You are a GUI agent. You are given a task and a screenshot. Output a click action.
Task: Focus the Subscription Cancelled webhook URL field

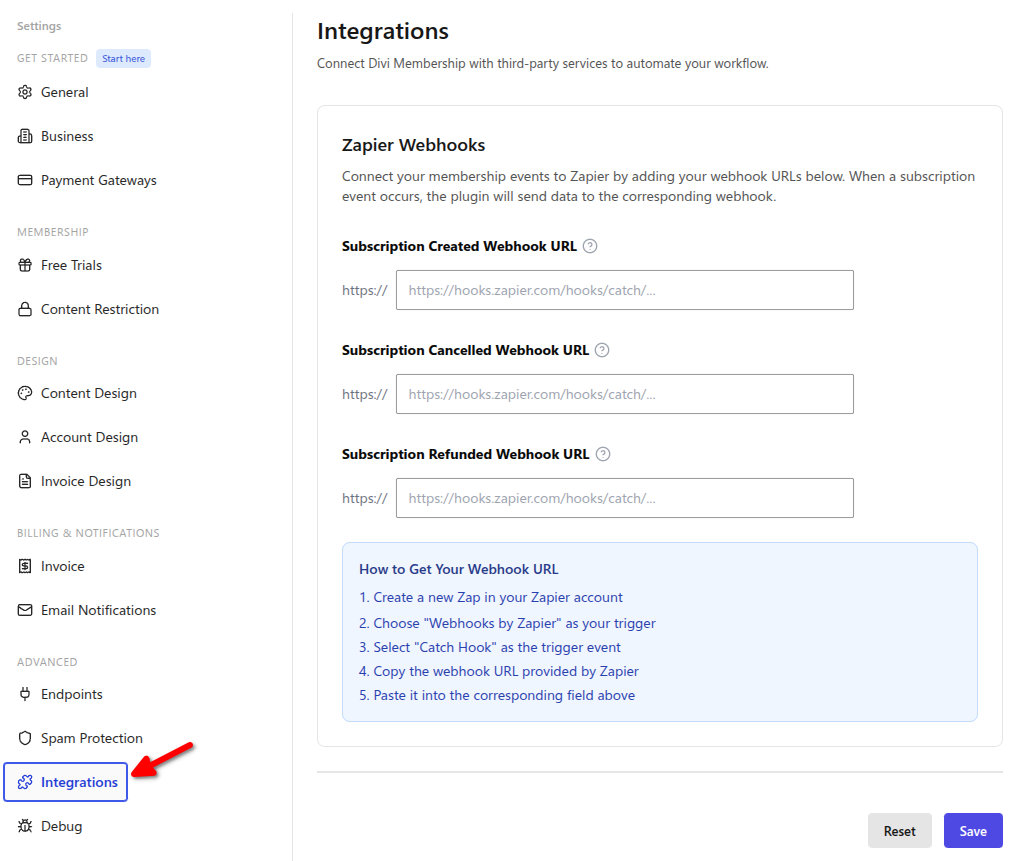[x=625, y=394]
